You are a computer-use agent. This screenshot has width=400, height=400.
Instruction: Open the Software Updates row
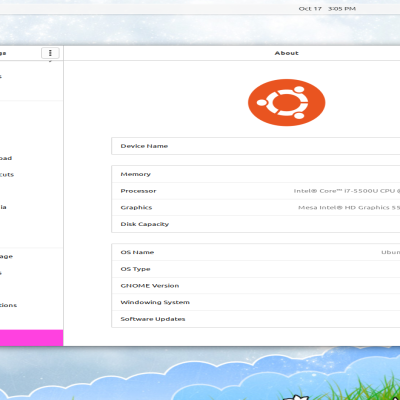click(256, 319)
